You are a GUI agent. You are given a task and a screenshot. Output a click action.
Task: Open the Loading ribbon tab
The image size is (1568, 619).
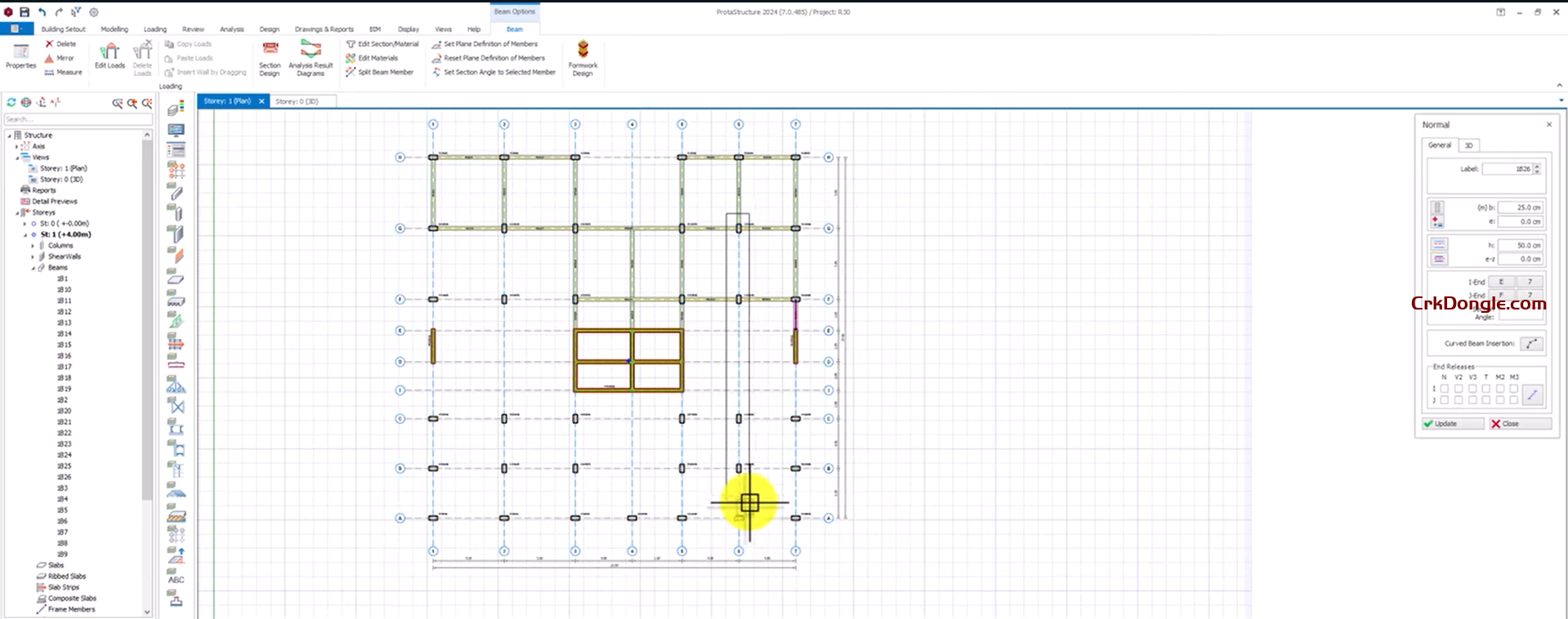(155, 29)
